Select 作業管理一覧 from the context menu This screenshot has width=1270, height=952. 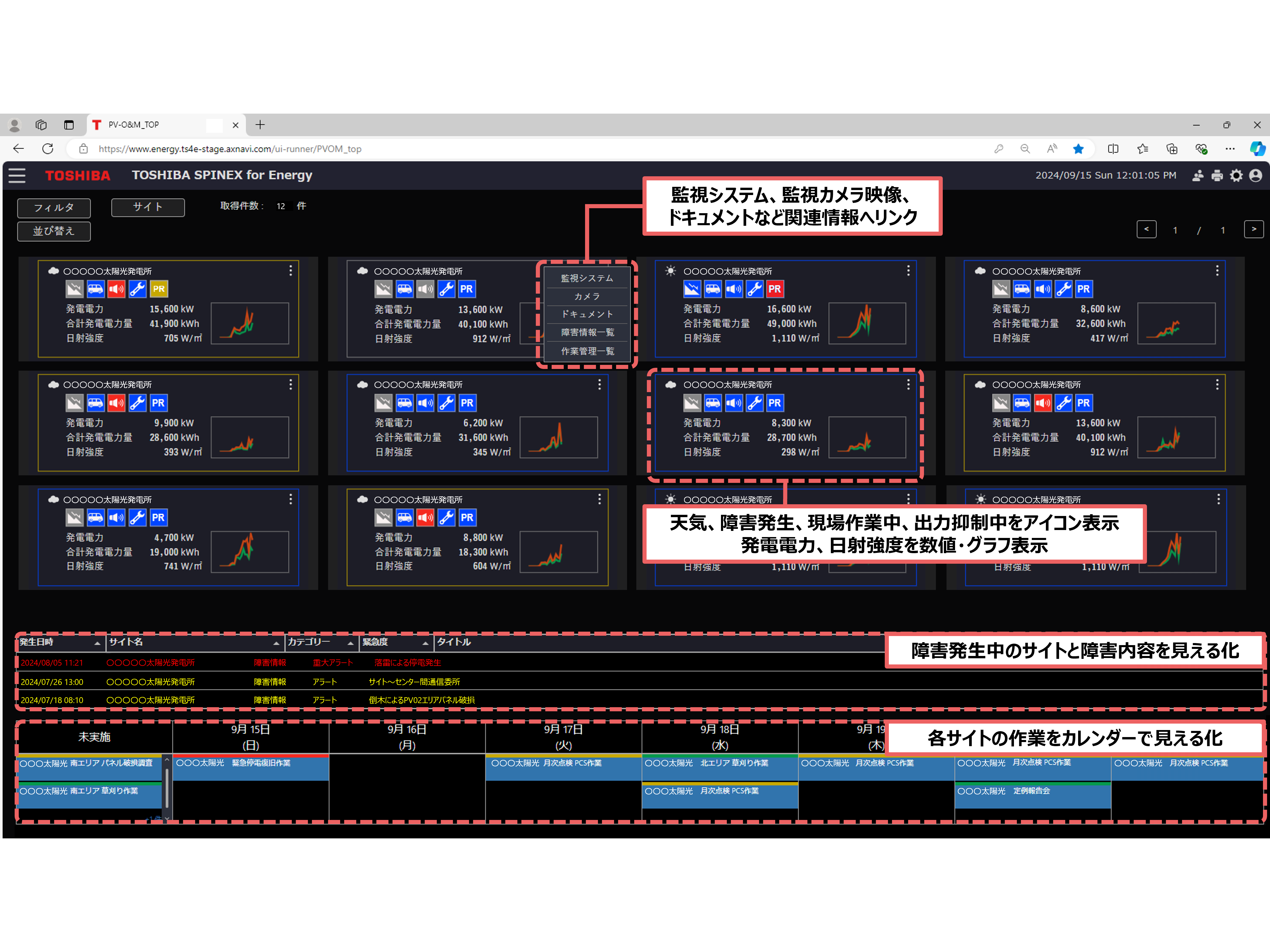click(587, 351)
